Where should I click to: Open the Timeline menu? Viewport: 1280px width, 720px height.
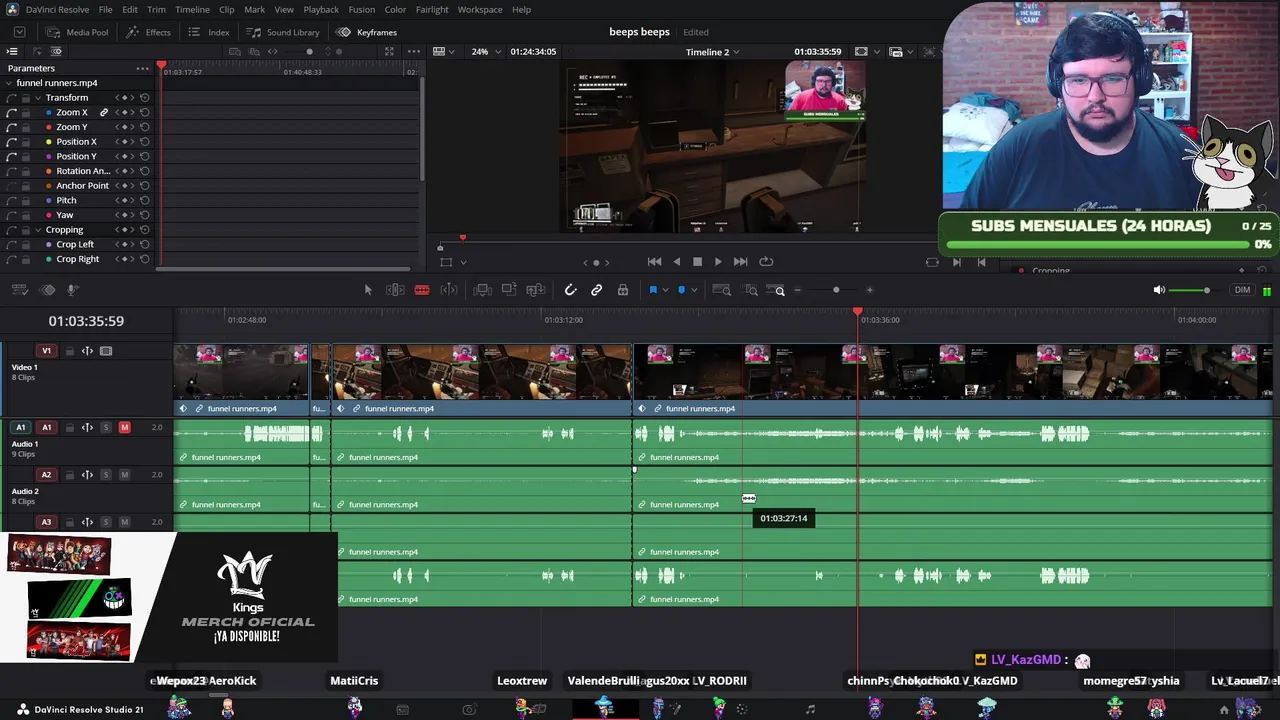pos(192,9)
